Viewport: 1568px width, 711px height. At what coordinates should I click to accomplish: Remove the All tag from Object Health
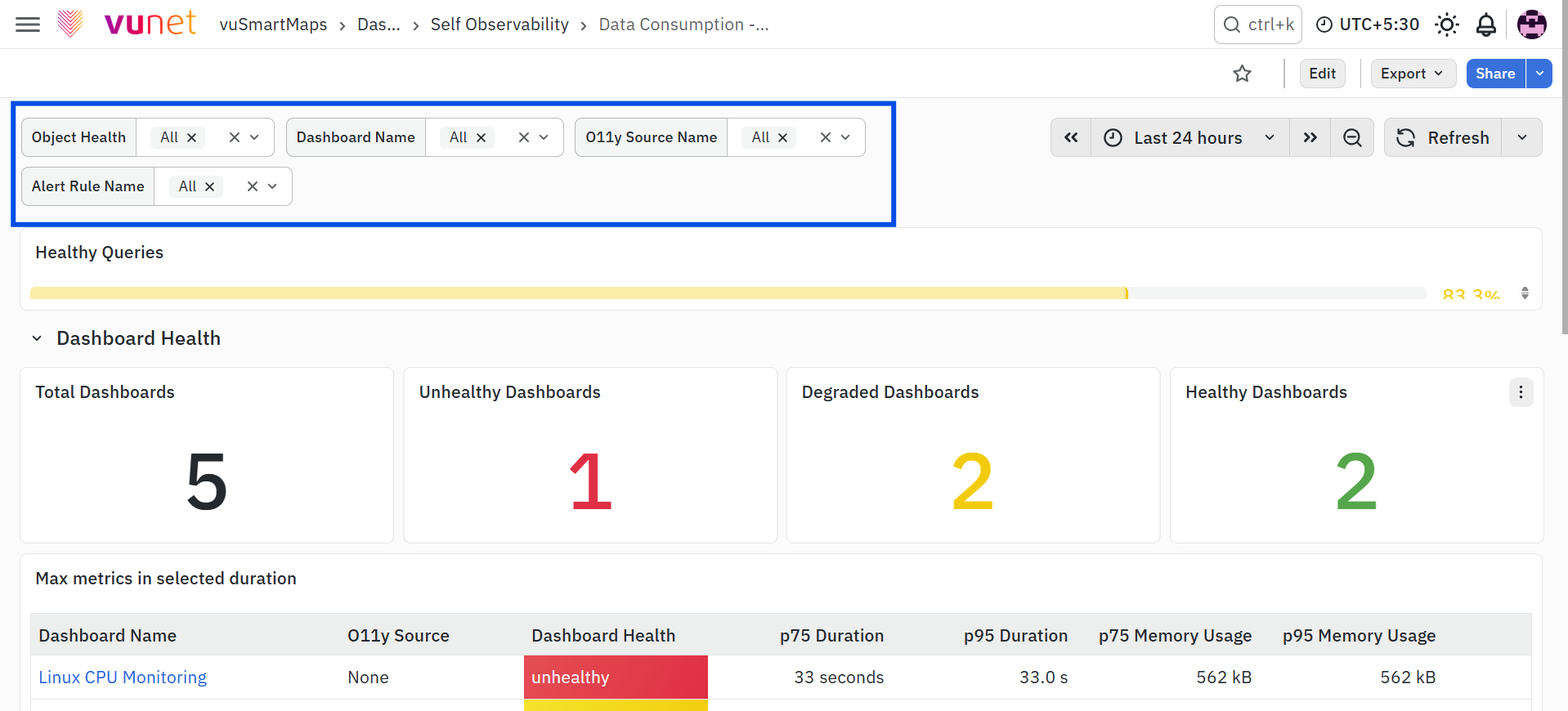coord(192,137)
